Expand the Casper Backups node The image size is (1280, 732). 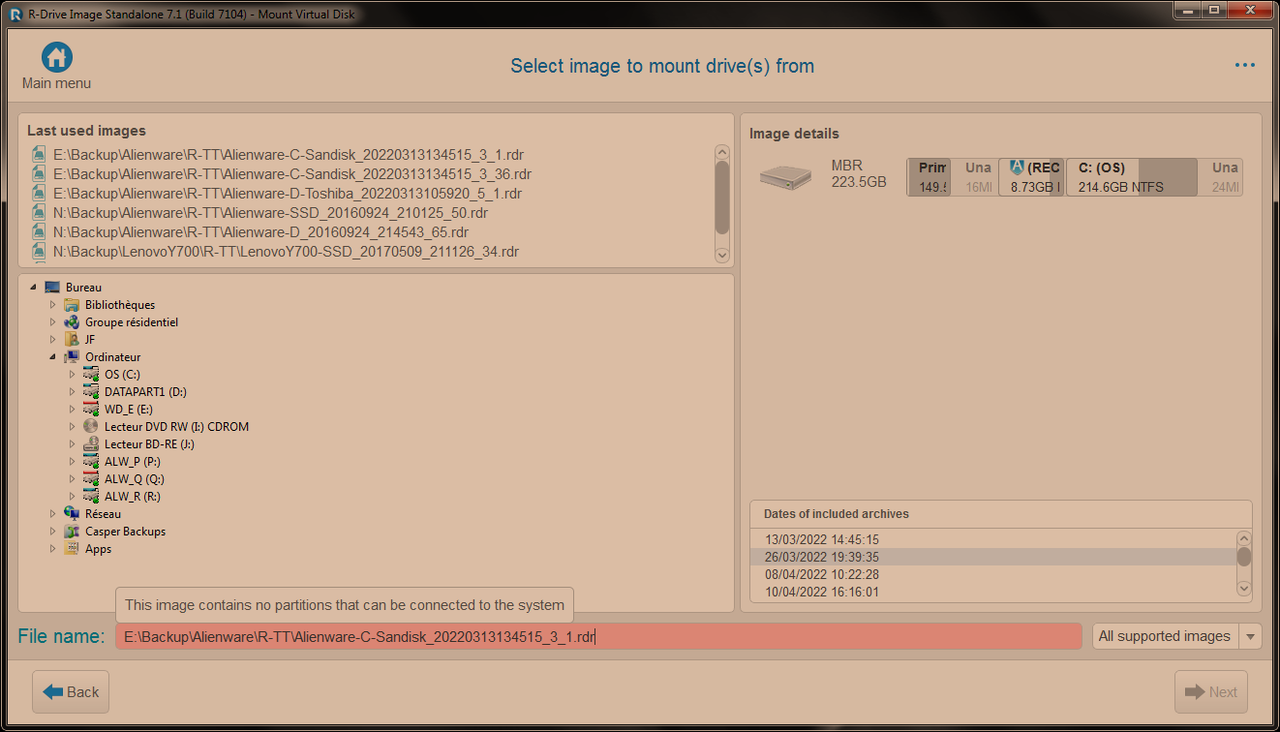[x=54, y=531]
